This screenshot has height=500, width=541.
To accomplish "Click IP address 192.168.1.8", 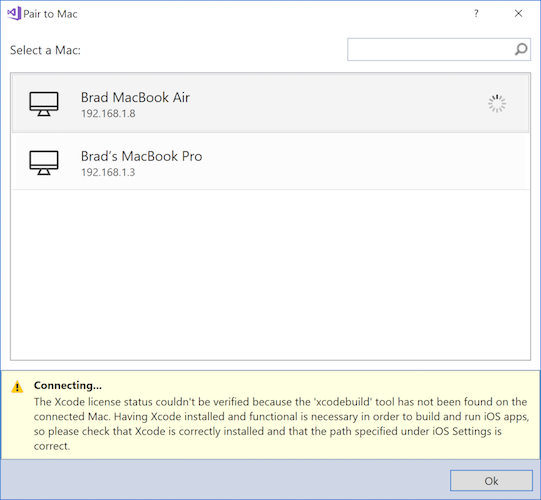I will click(x=108, y=114).
